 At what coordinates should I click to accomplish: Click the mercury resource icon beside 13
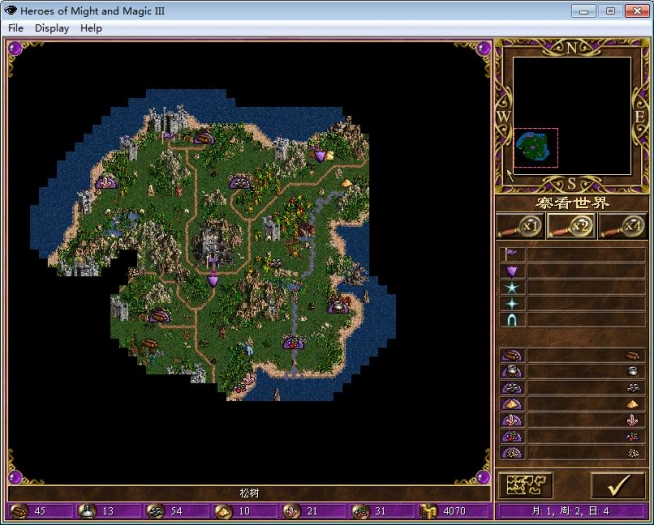point(87,511)
